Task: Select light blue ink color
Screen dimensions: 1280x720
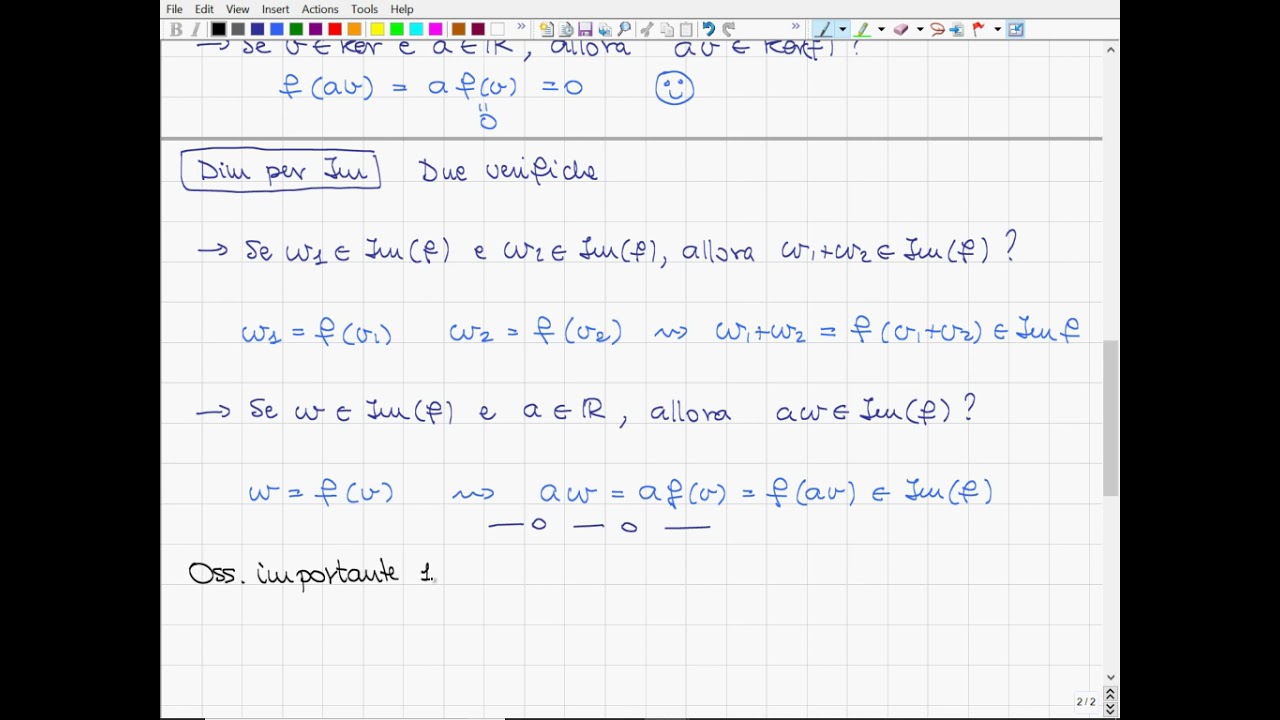Action: coord(277,29)
